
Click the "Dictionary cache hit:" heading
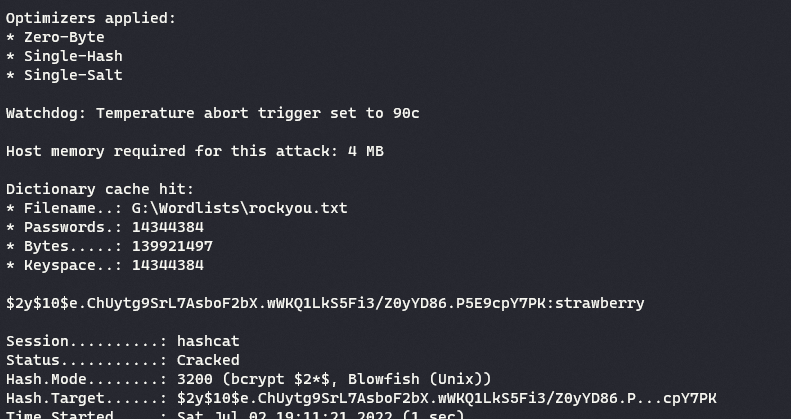100,189
